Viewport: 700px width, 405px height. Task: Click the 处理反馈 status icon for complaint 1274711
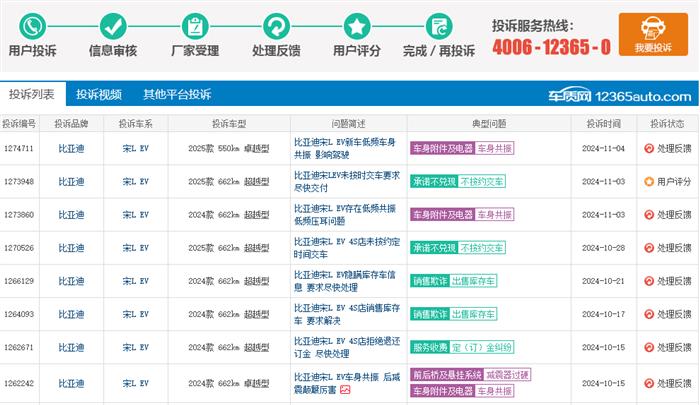649,148
